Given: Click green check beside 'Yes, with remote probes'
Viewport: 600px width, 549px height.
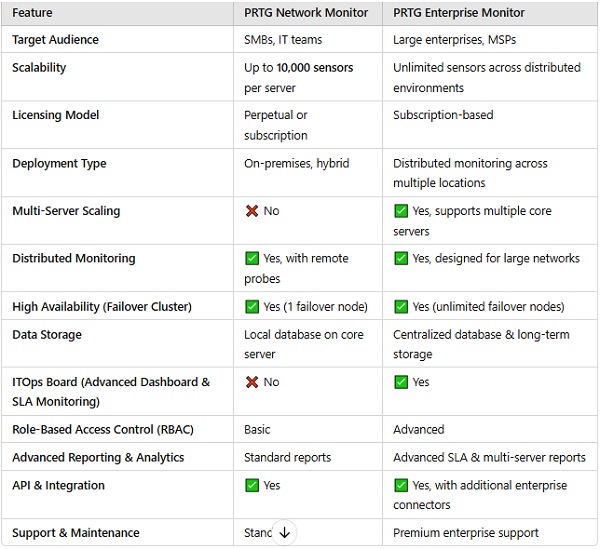Looking at the screenshot, I should pyautogui.click(x=252, y=258).
